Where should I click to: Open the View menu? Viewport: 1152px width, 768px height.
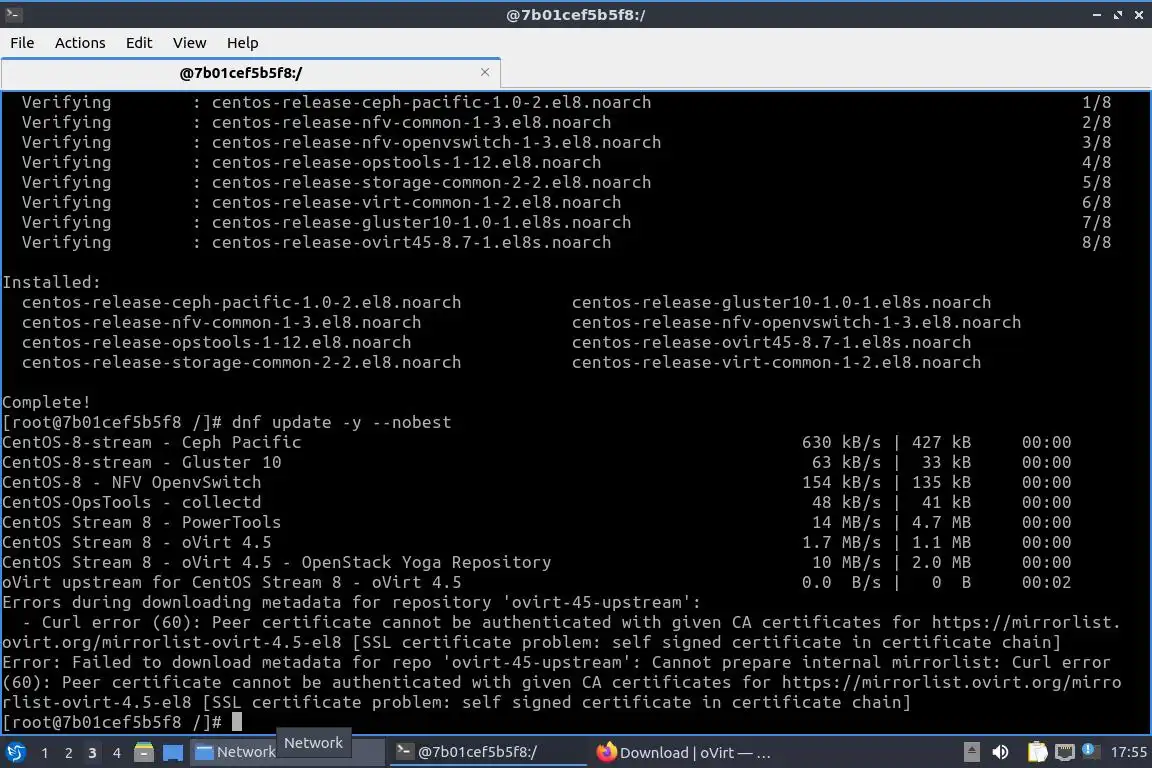coord(189,43)
